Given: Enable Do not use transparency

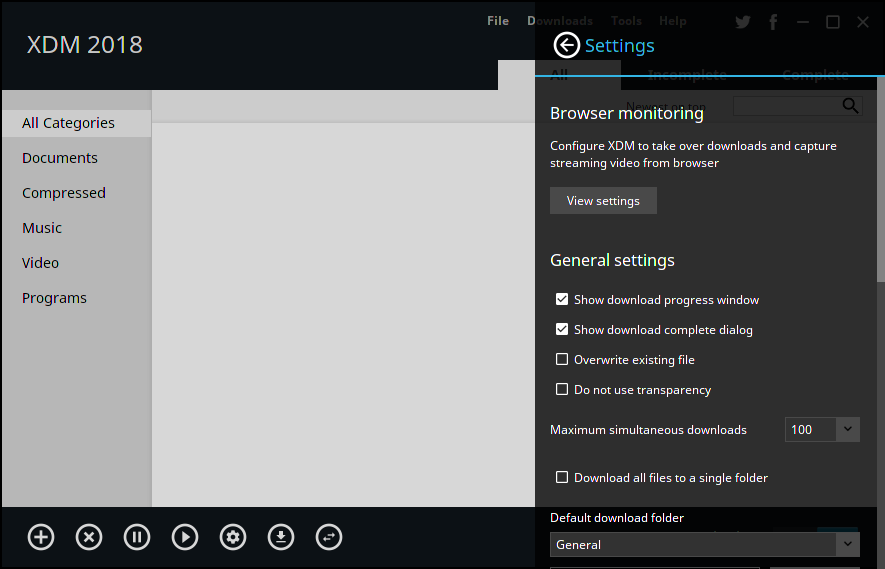Looking at the screenshot, I should click(x=562, y=389).
